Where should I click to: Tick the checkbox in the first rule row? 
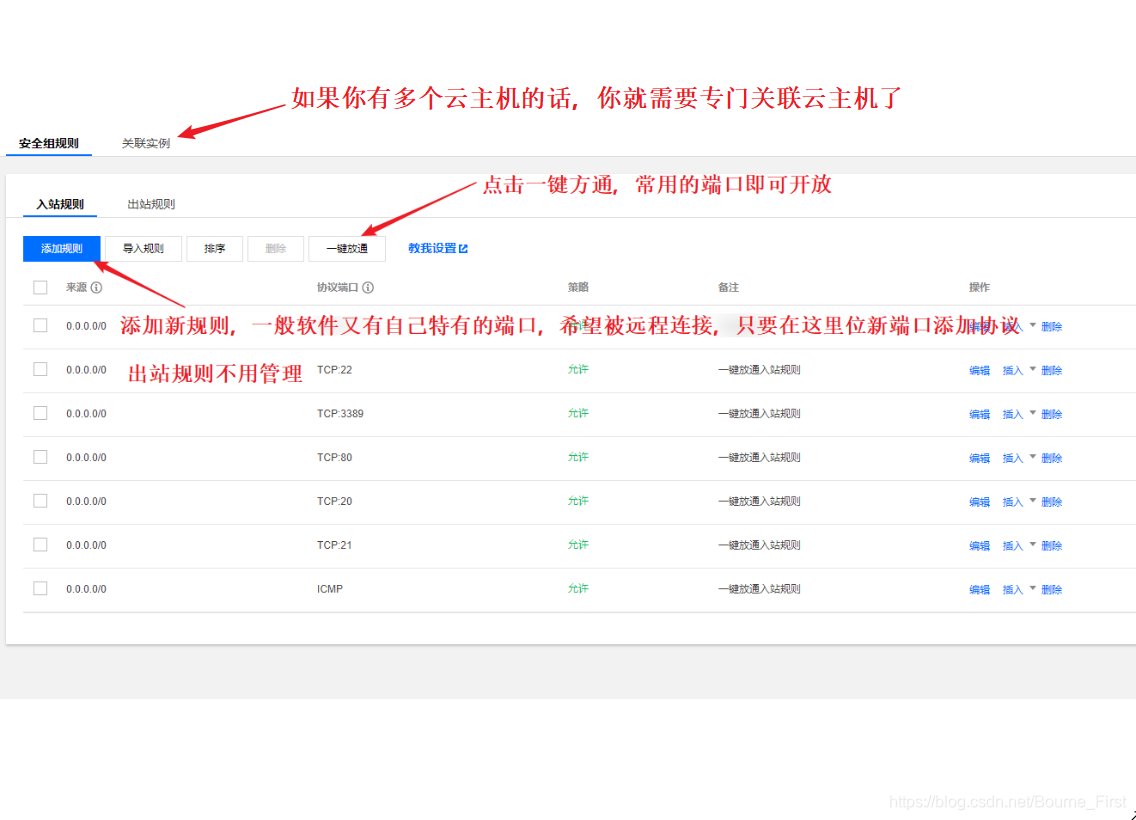point(41,325)
